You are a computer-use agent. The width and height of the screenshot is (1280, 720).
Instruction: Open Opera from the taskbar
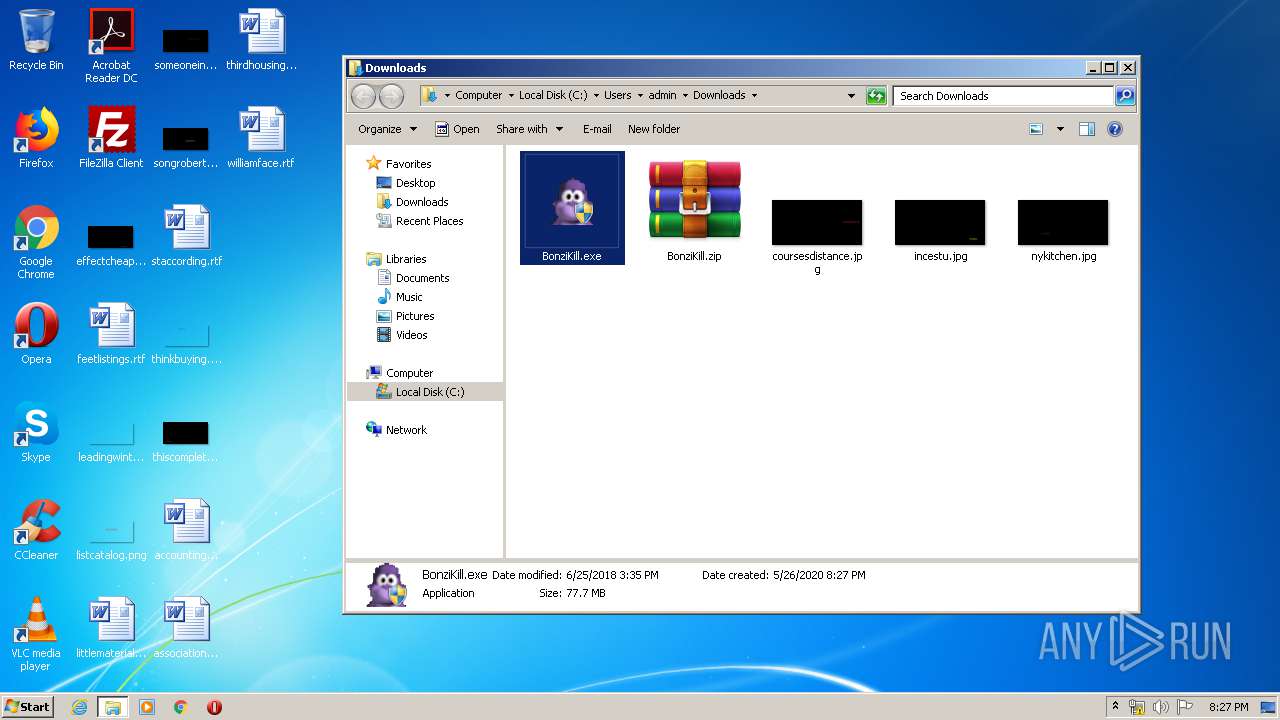coord(214,707)
